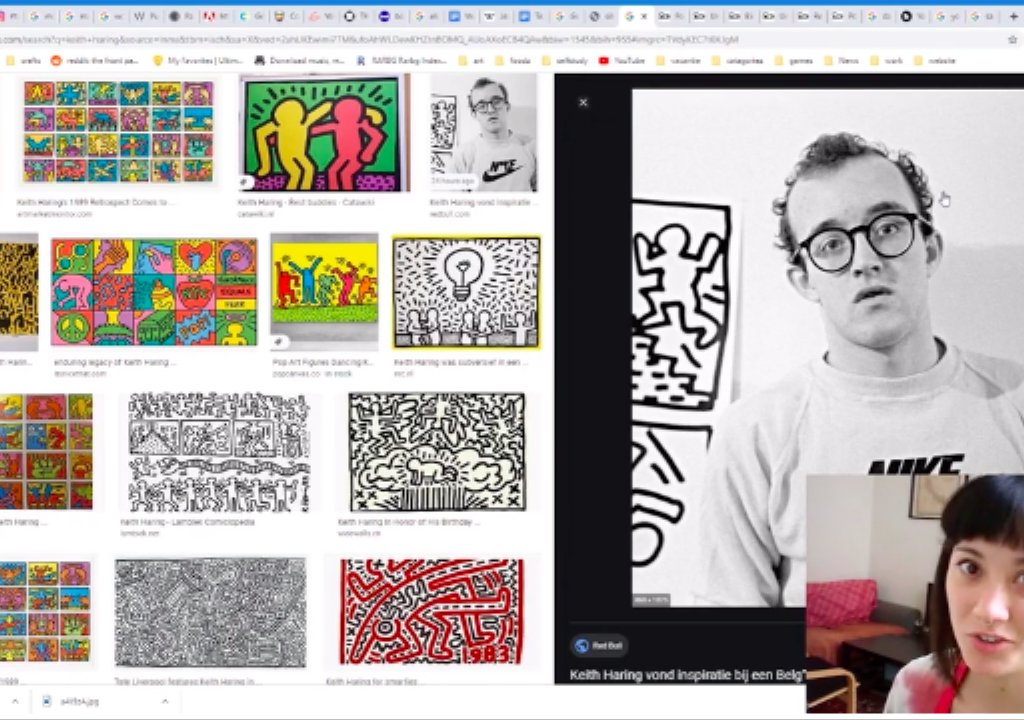This screenshot has height=720, width=1024.
Task: Expand options for downloaded jpg file
Action: point(164,702)
